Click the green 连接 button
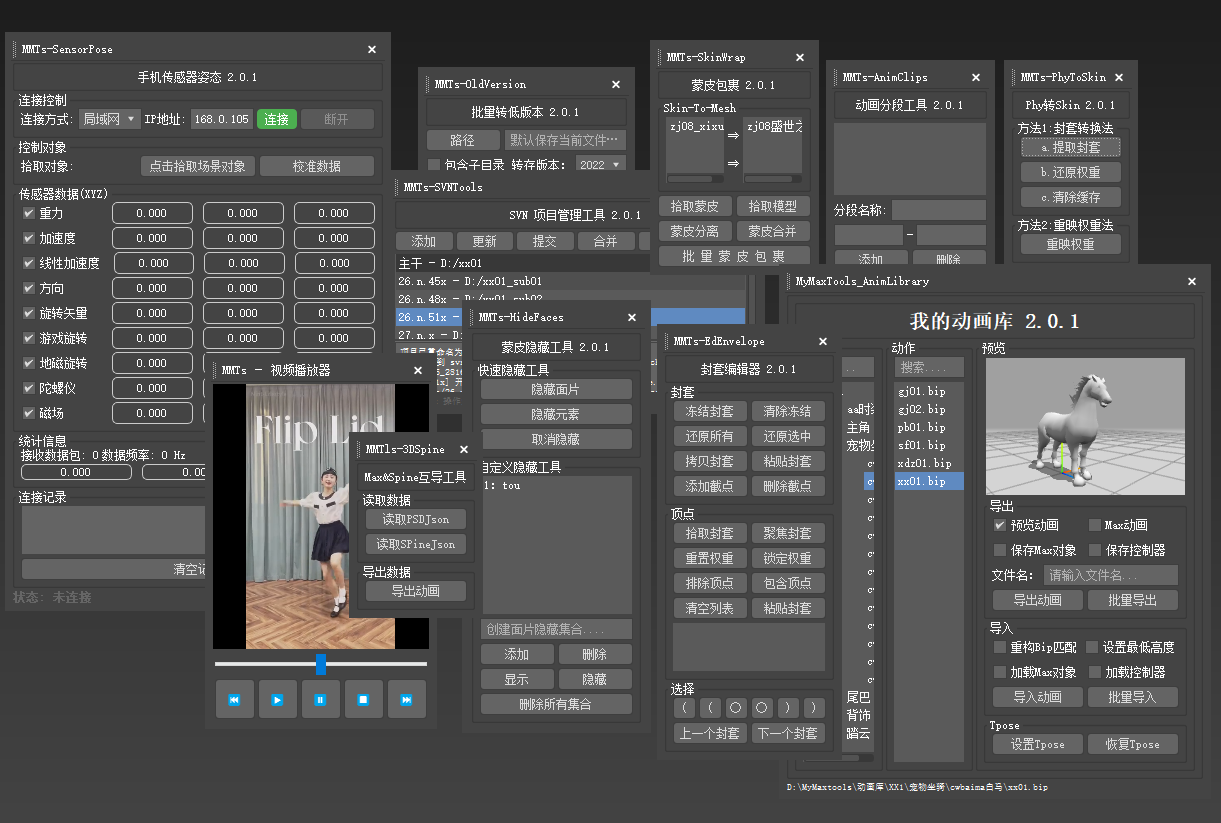The height and width of the screenshot is (823, 1221). [x=277, y=120]
